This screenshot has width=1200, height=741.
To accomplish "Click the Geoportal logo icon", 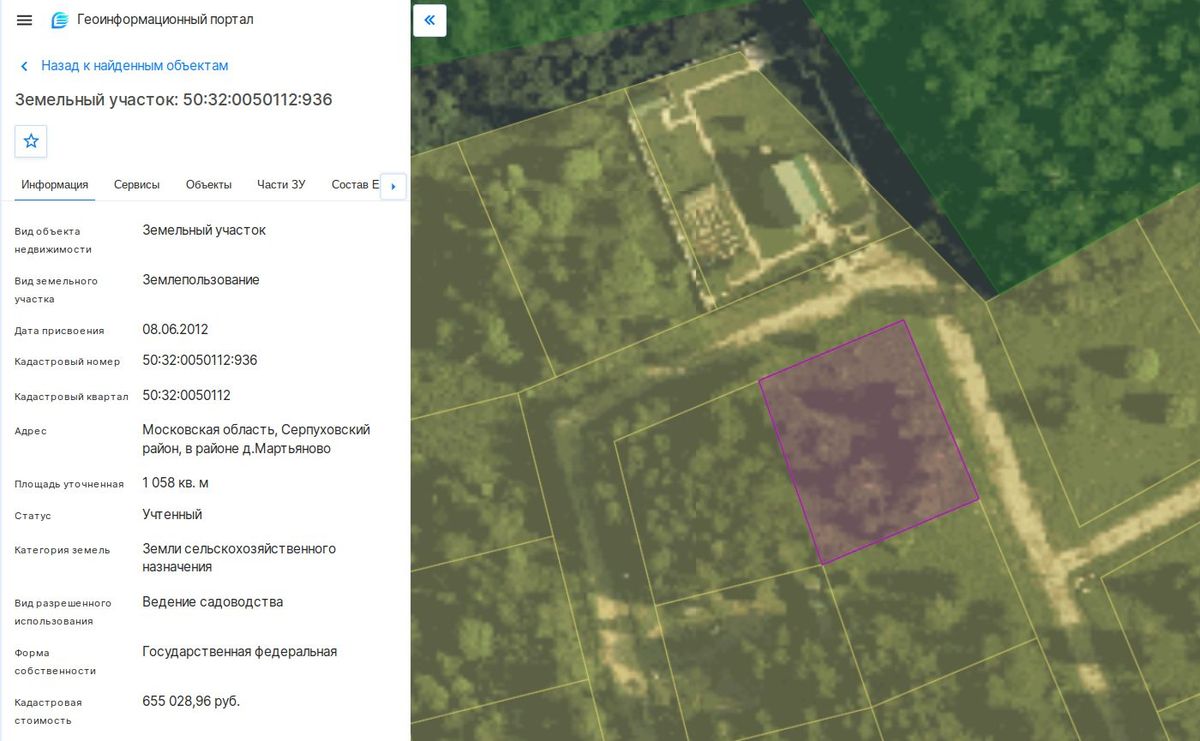I will pos(60,20).
